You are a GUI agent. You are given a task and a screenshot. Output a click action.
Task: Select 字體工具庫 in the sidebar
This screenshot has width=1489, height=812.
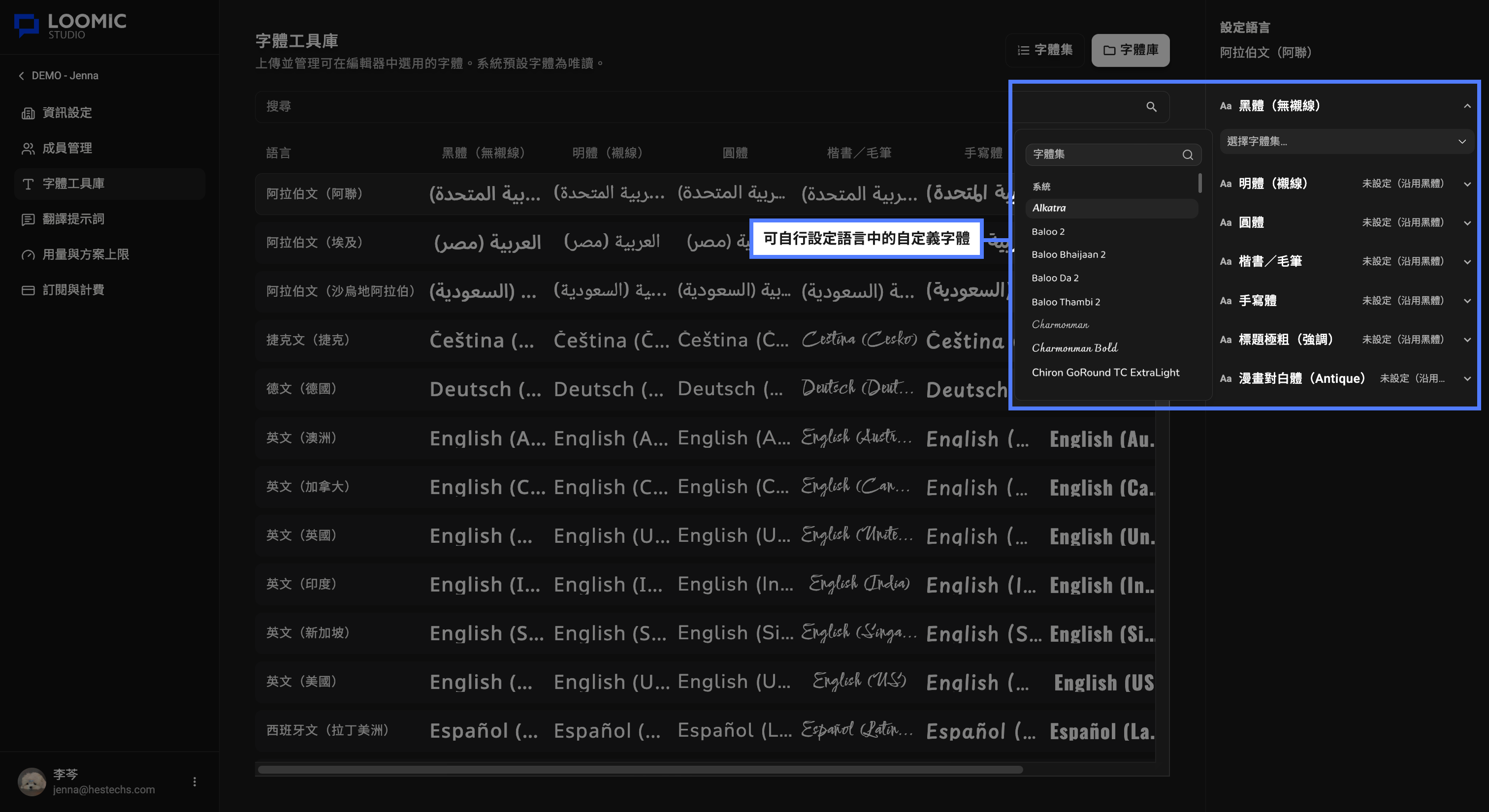110,184
